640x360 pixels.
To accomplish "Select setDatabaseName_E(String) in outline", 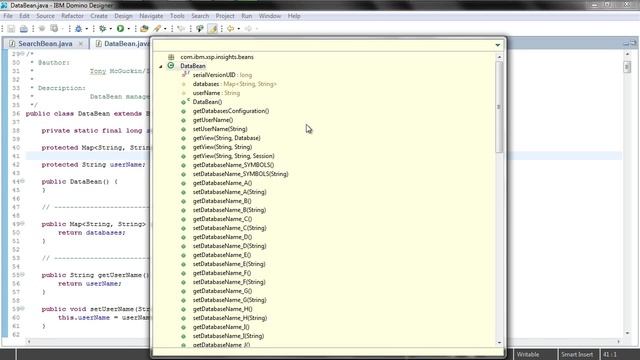I will [x=229, y=264].
